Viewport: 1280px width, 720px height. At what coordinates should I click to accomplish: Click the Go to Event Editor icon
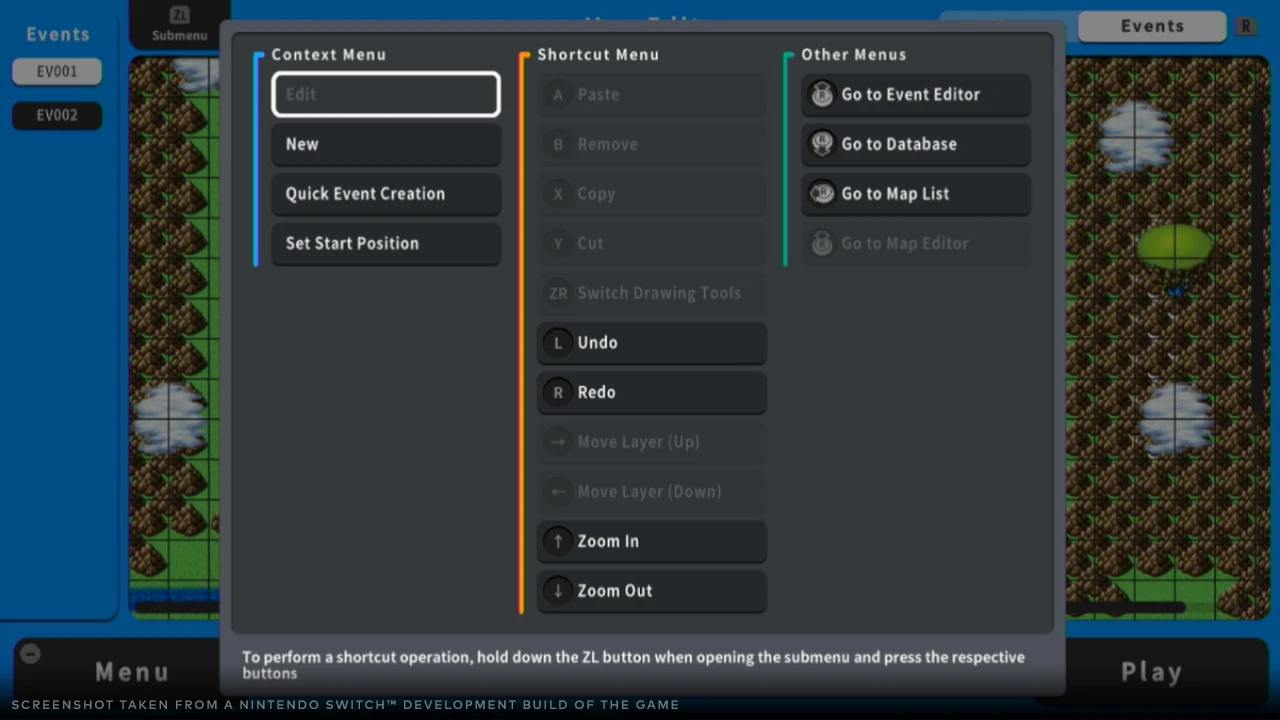tap(822, 94)
